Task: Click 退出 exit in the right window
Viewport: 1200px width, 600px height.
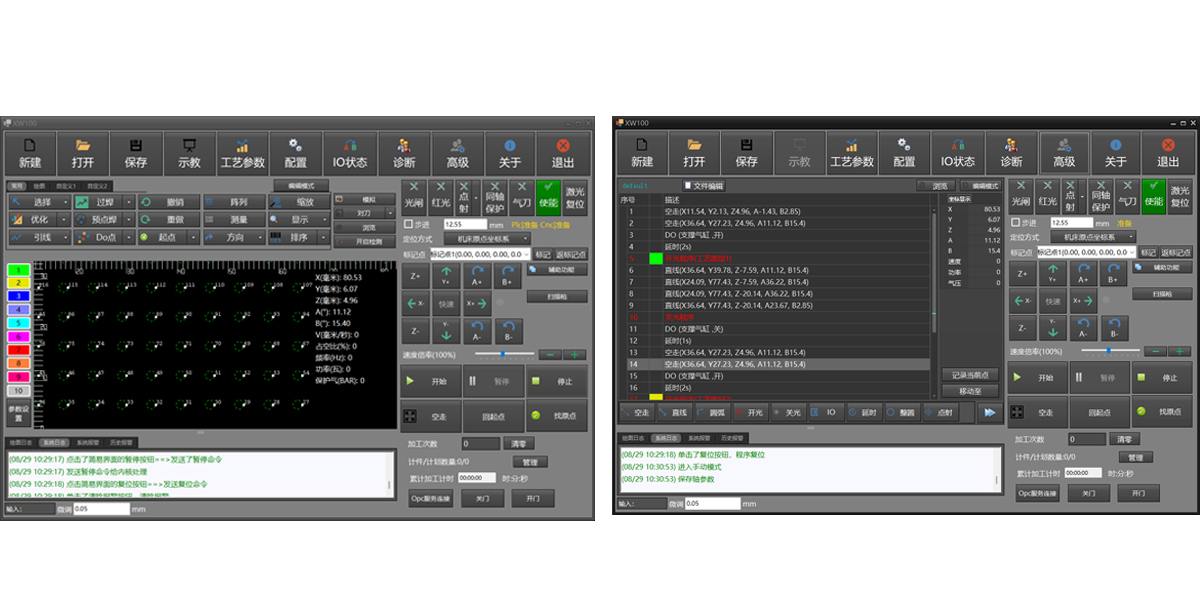Action: click(x=1168, y=152)
